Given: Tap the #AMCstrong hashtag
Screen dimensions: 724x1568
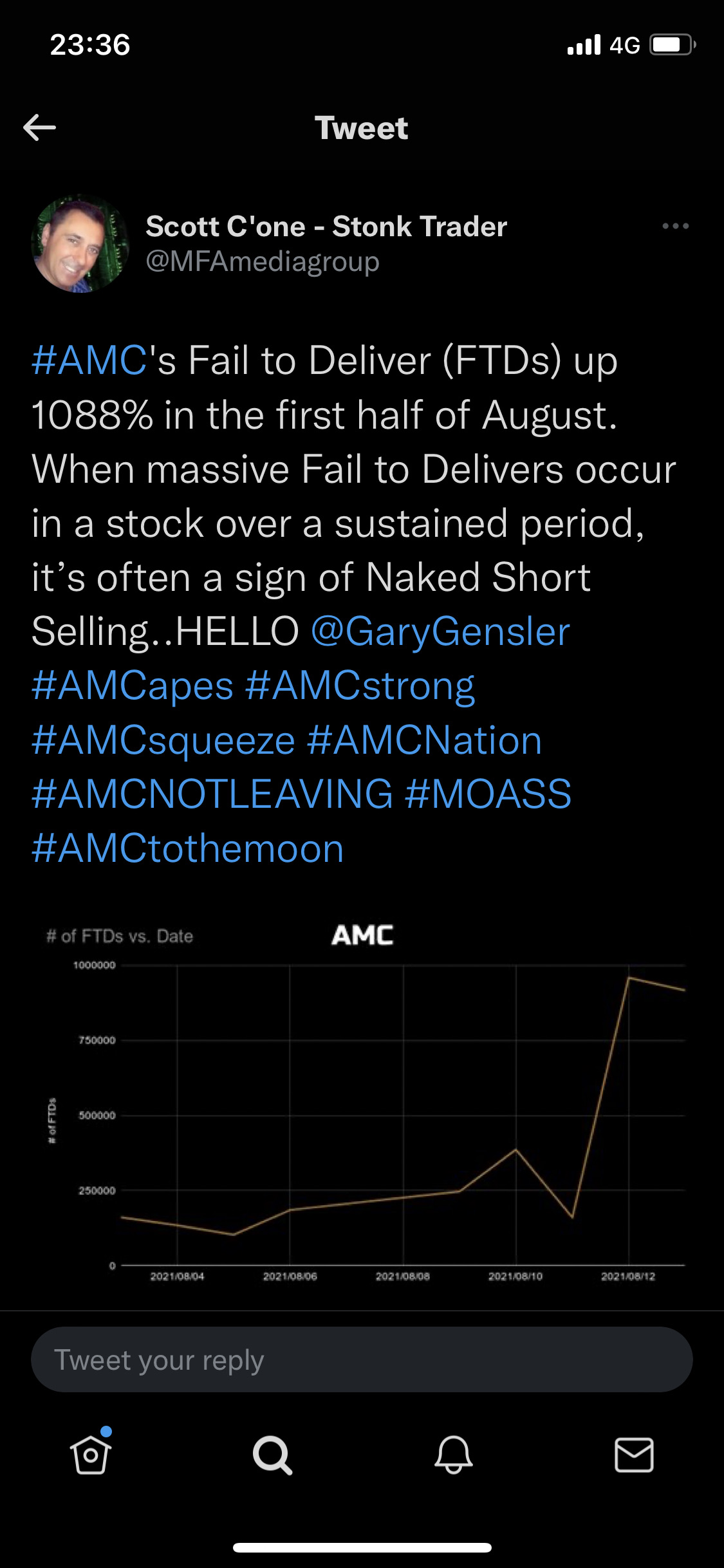Looking at the screenshot, I should [360, 686].
